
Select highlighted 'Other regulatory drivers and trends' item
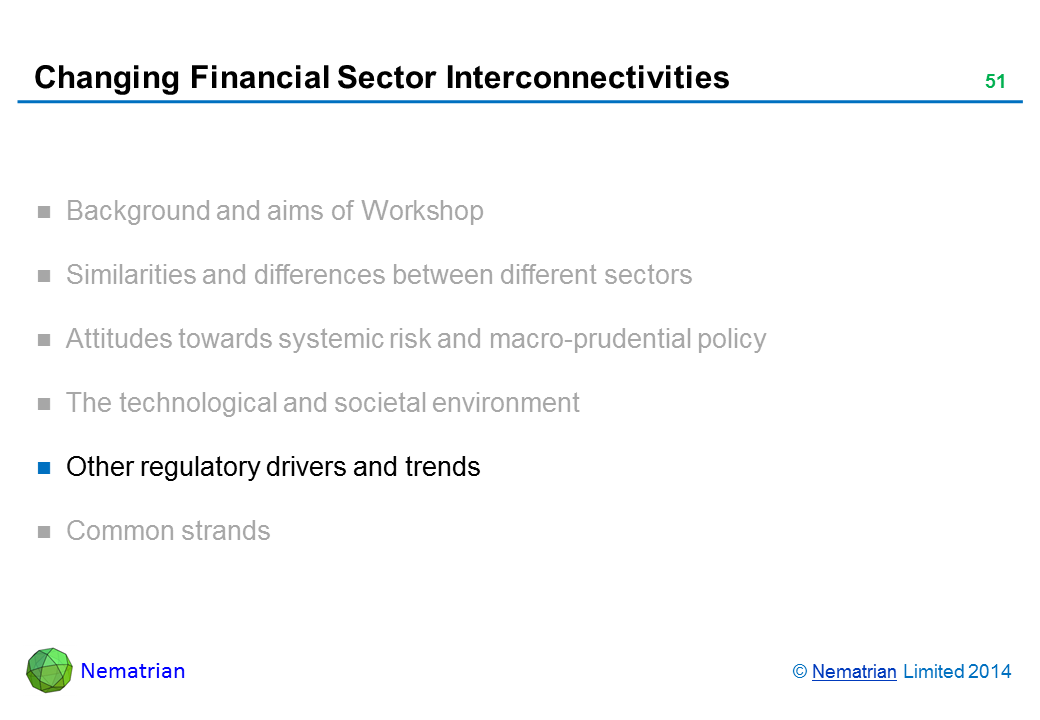273,467
